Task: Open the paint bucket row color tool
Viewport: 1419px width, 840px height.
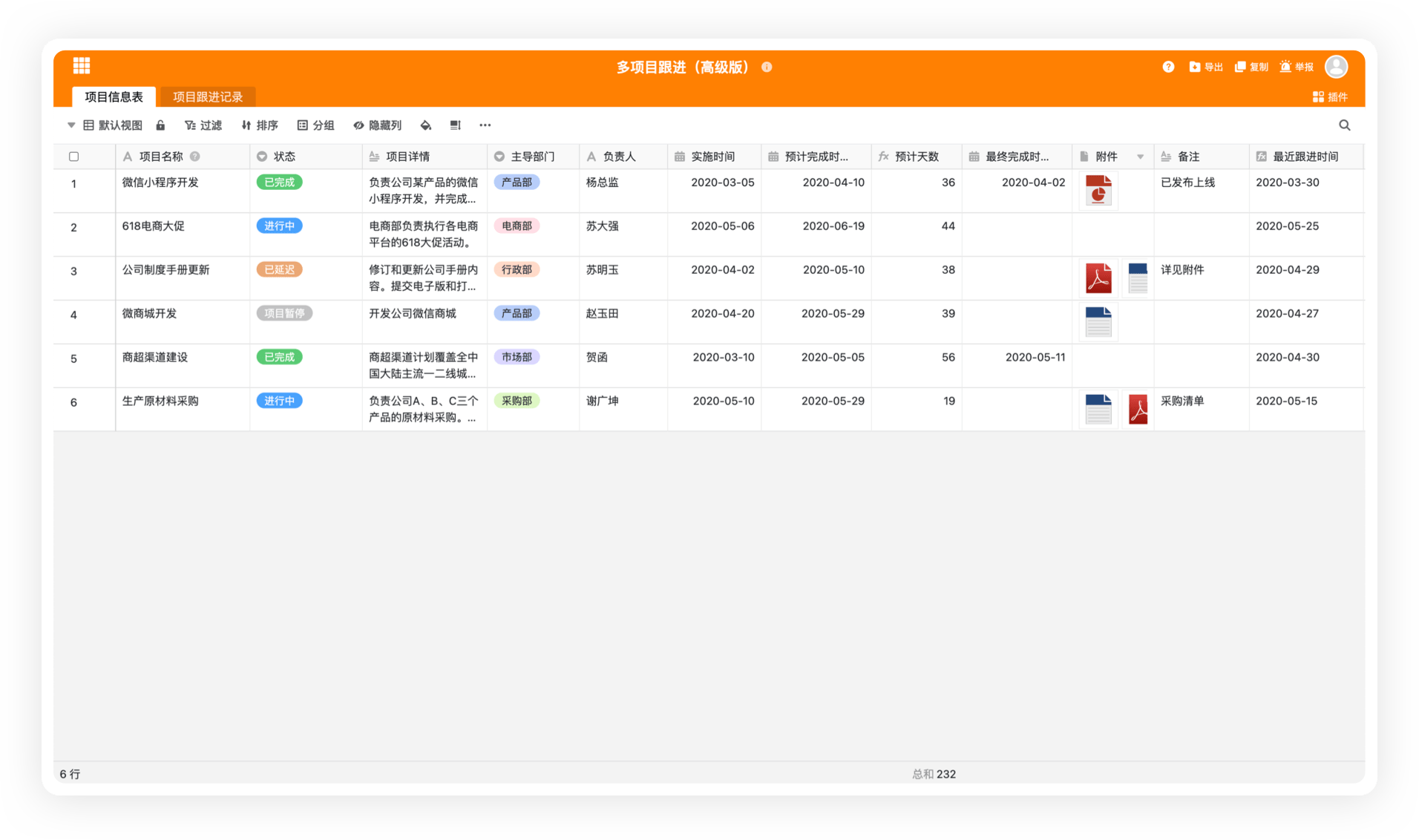Action: 425,125
